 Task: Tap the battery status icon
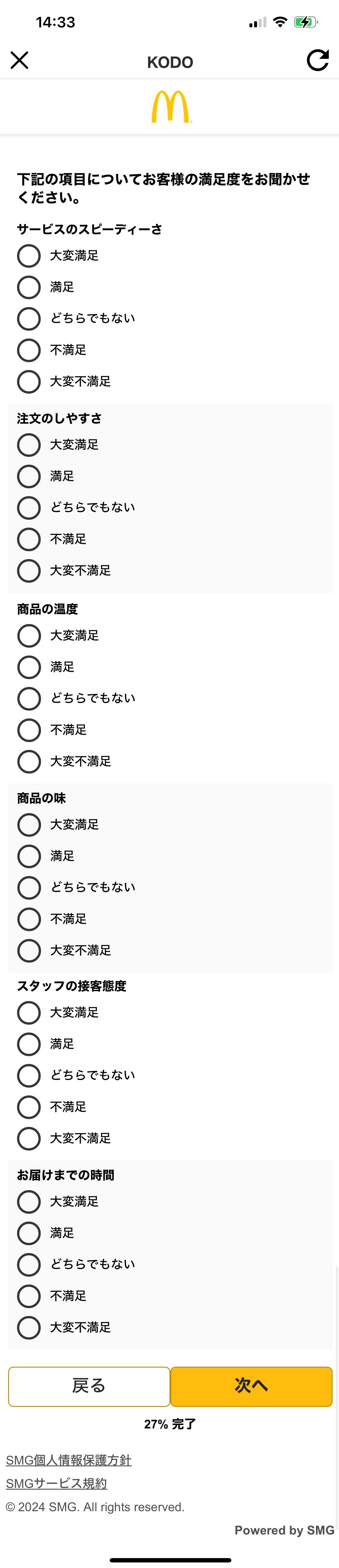click(x=305, y=22)
